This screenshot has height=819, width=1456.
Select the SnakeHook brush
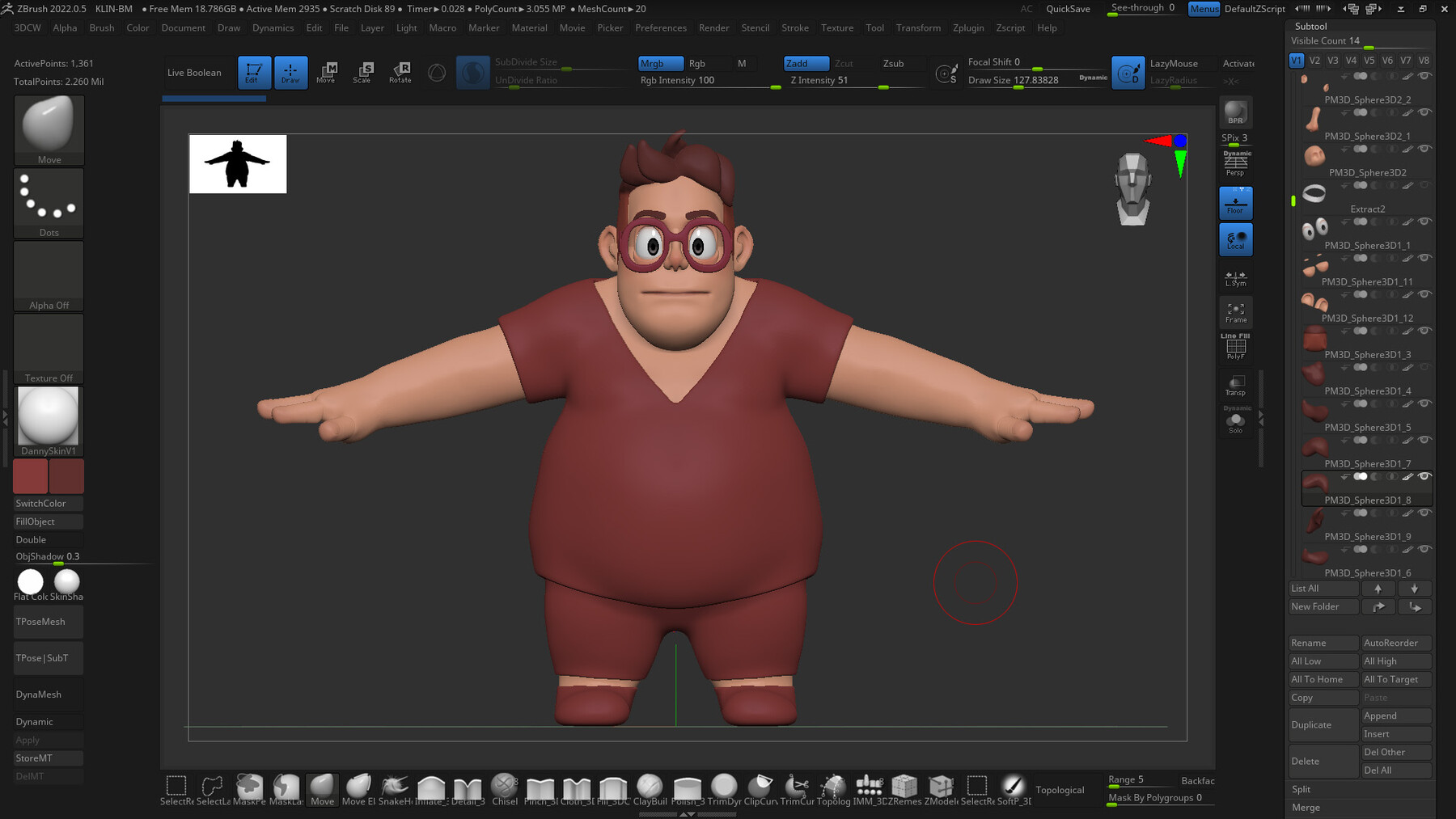click(395, 790)
